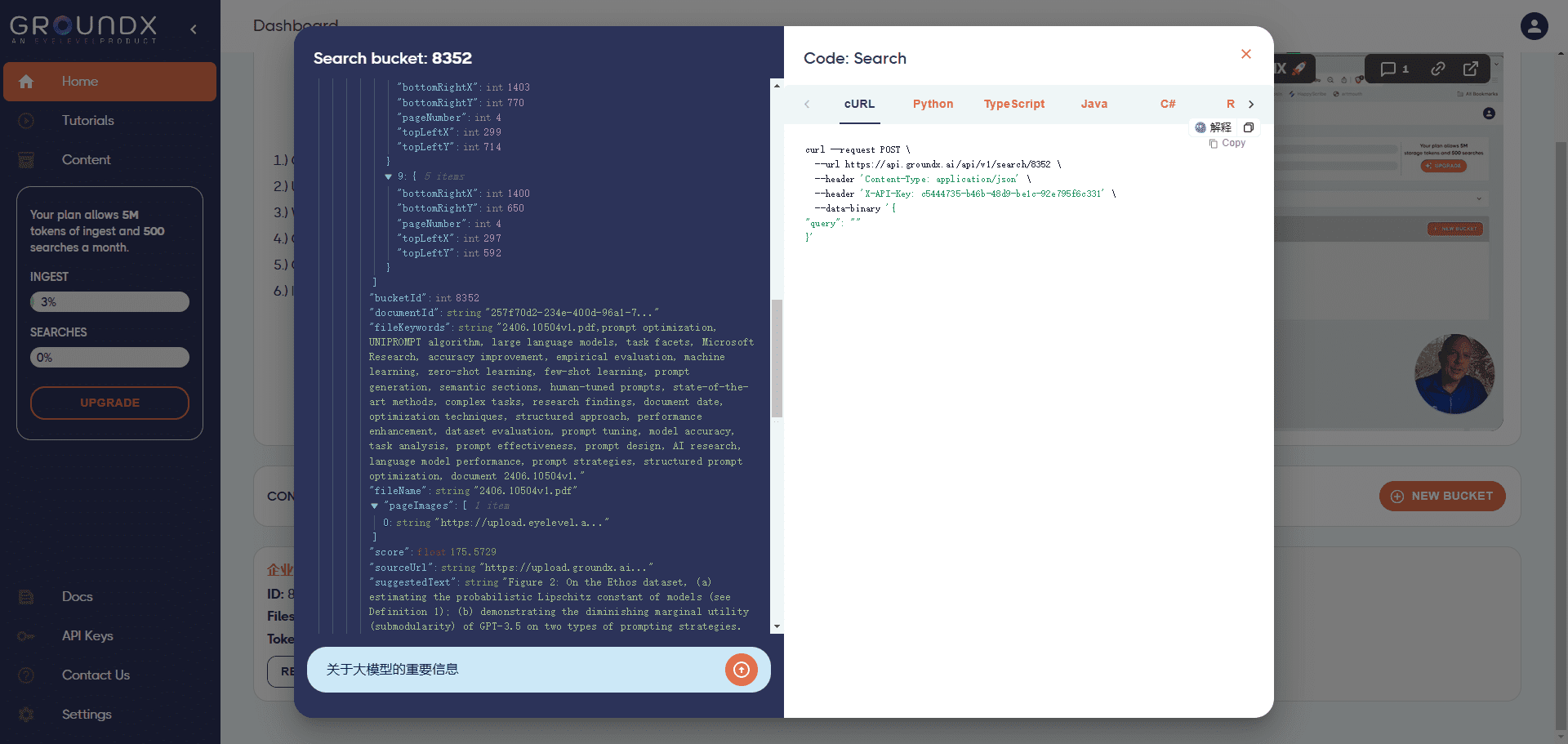
Task: Submit the search query arrow button
Action: (742, 670)
